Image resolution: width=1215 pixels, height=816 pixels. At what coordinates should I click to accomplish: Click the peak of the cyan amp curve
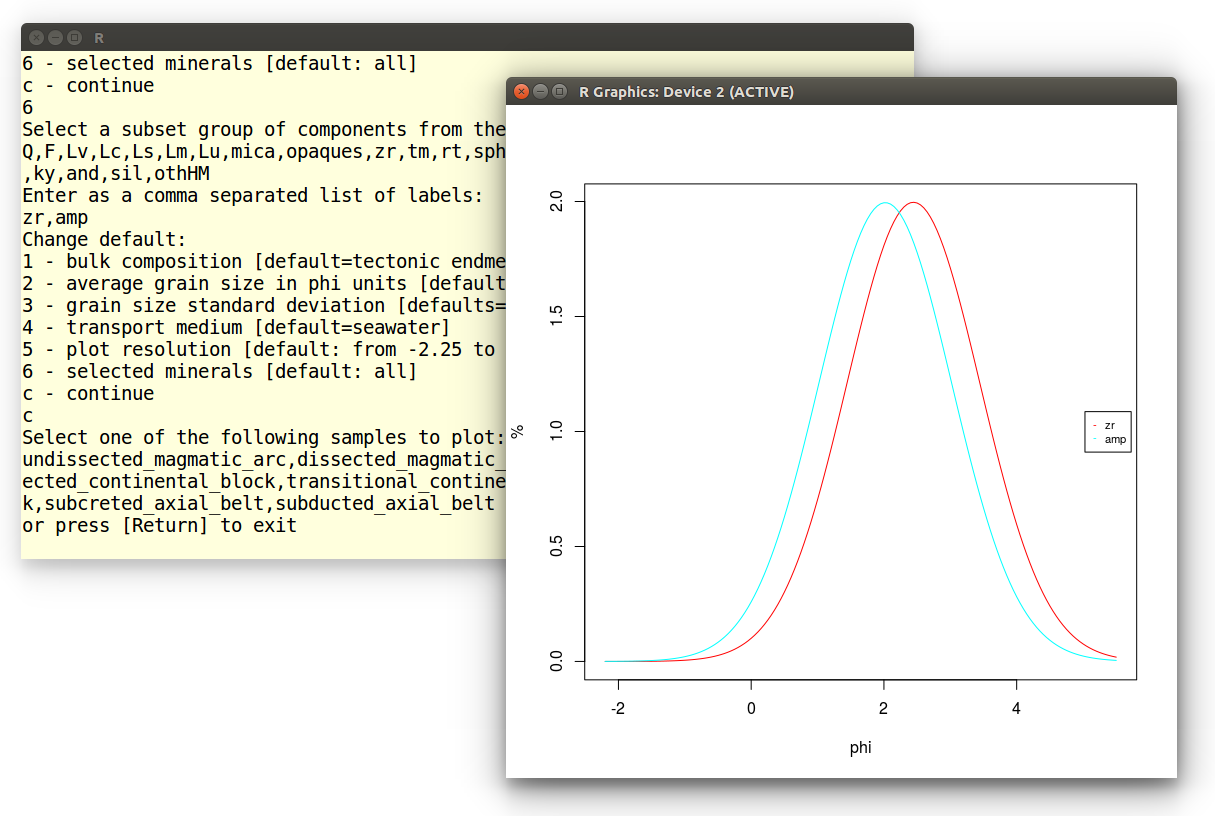(x=884, y=203)
